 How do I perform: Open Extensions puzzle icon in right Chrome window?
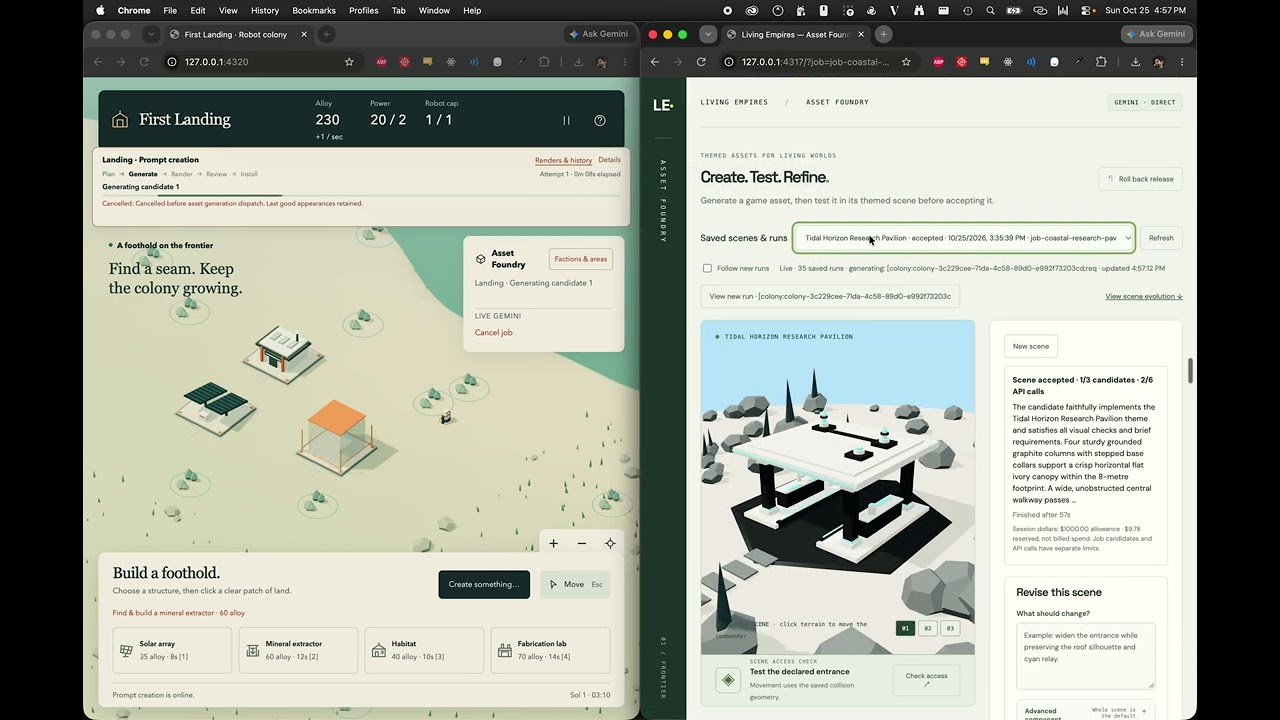[1101, 62]
